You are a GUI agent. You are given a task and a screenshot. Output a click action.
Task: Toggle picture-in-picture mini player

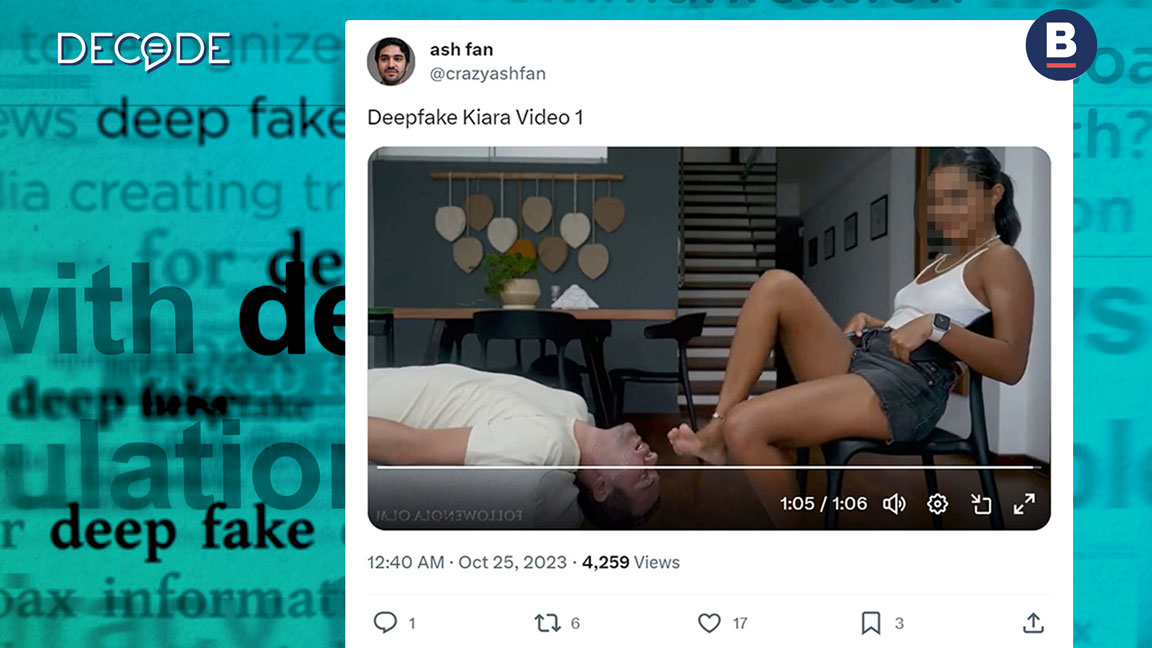981,504
